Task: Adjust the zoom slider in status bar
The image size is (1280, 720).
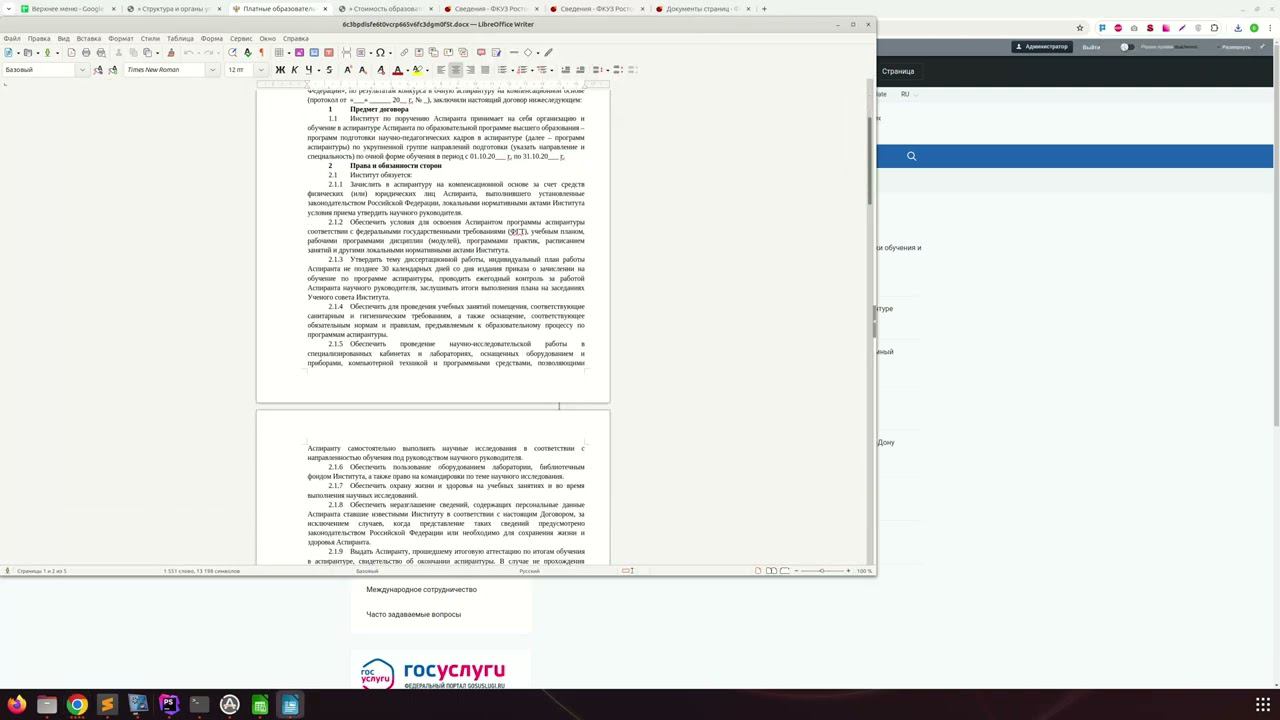Action: (x=821, y=570)
